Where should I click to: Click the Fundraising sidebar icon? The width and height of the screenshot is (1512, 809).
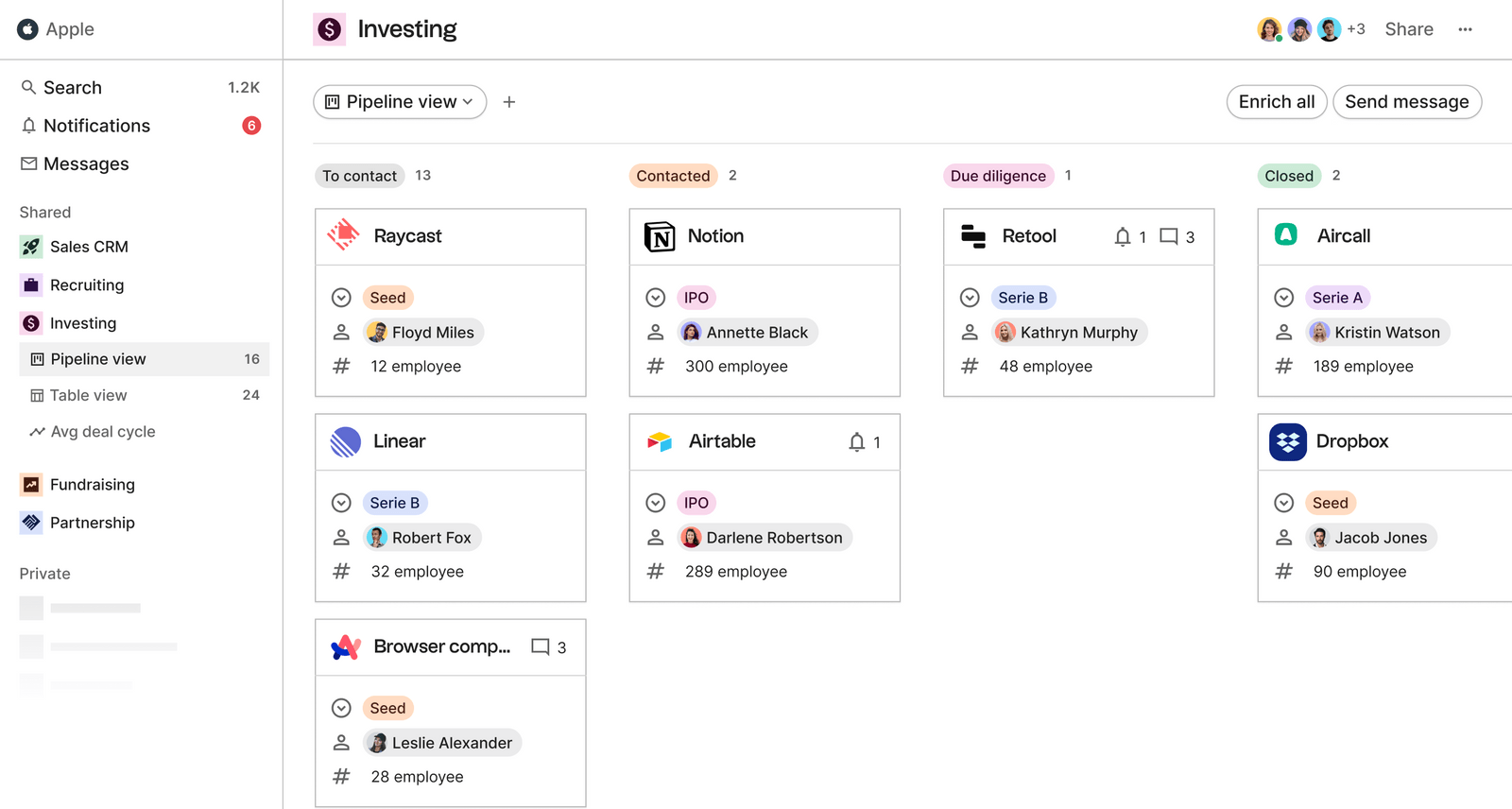30,484
